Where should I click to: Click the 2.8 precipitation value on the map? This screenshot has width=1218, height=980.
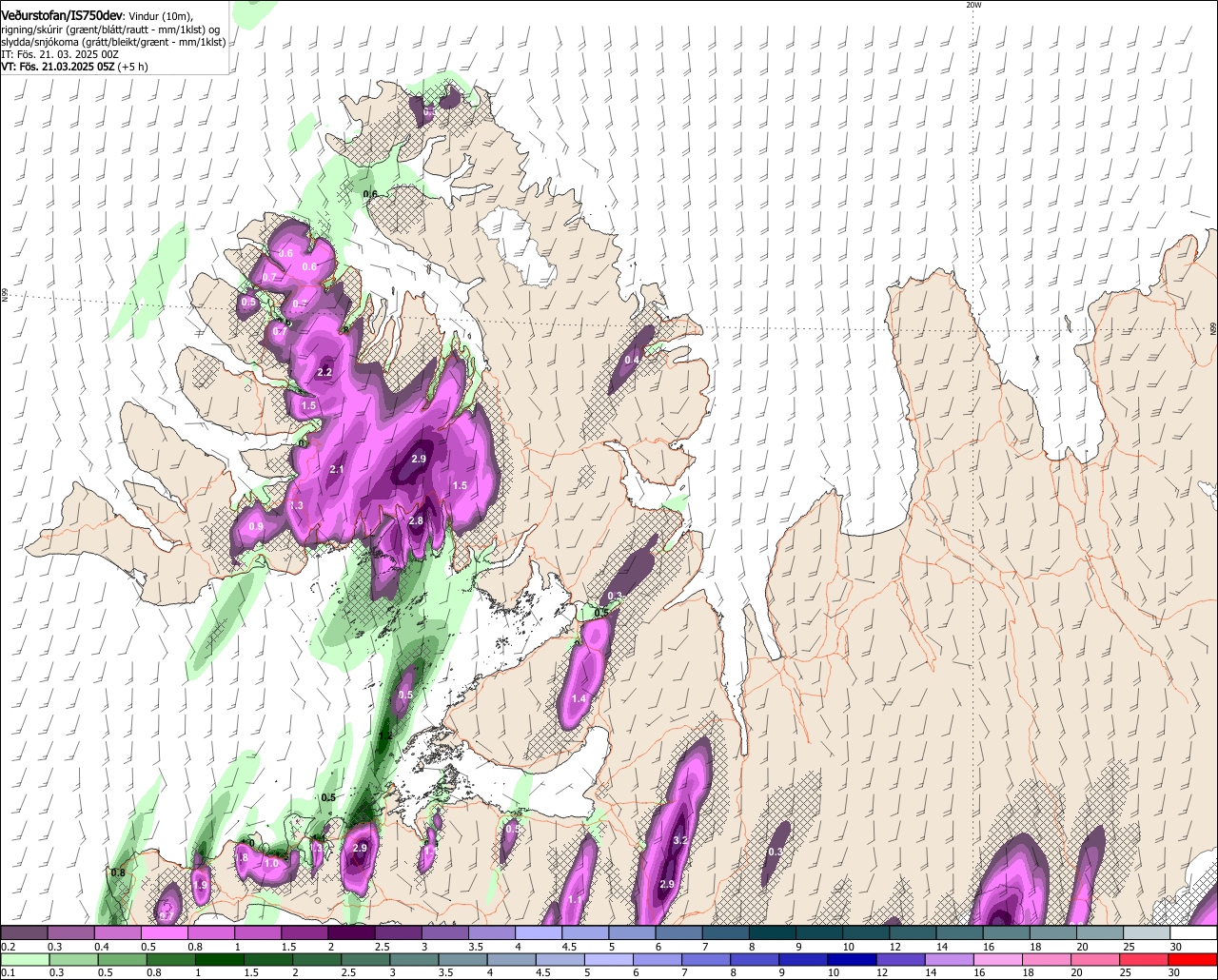[416, 521]
